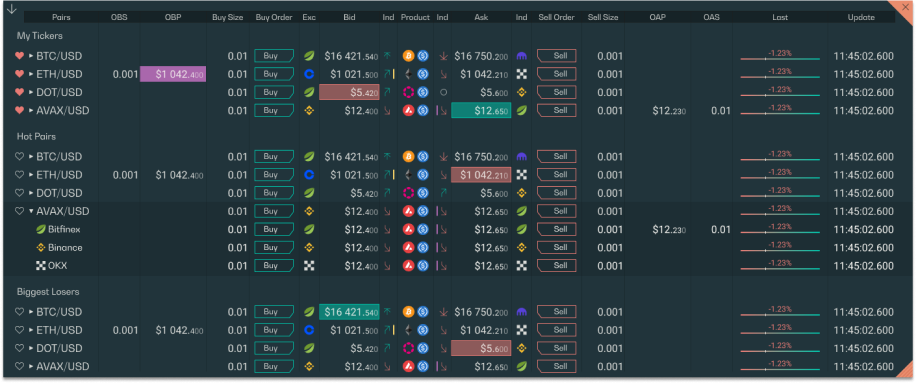916x383 pixels.
Task: Click highlighted purple $1 042.400 OBP cell
Action: click(x=173, y=75)
